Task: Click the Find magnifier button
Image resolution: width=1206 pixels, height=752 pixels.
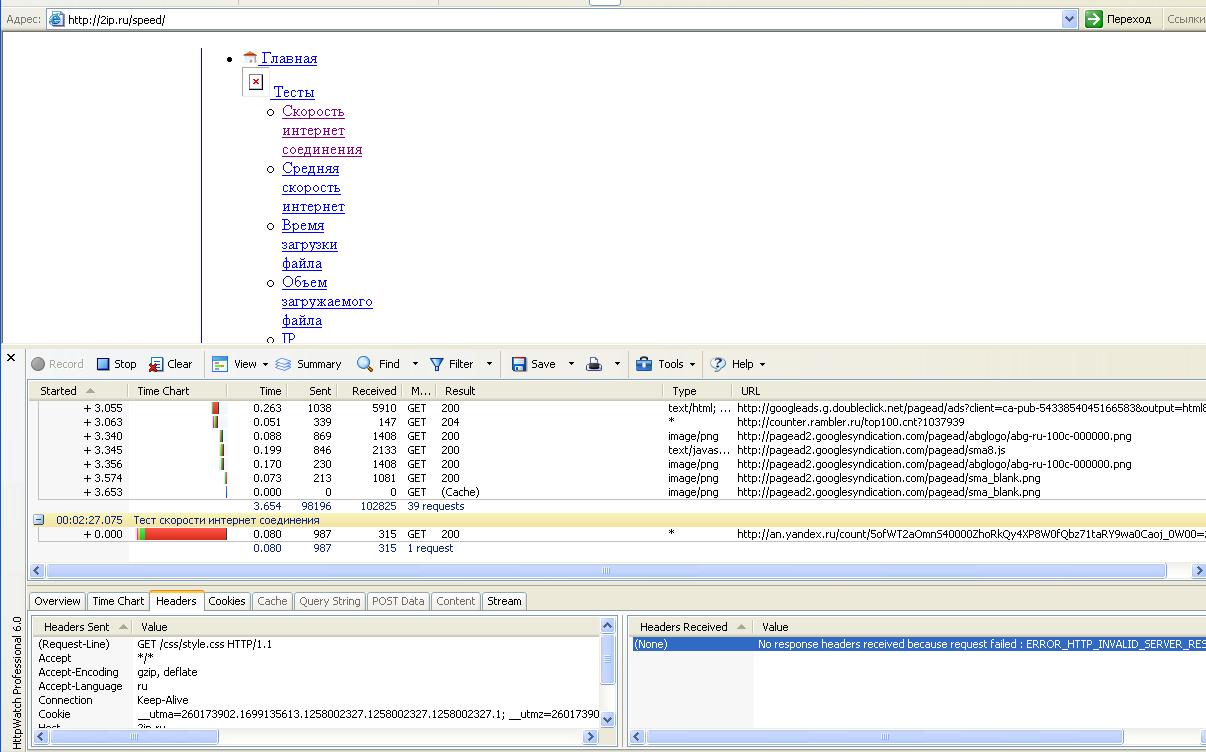Action: point(378,364)
